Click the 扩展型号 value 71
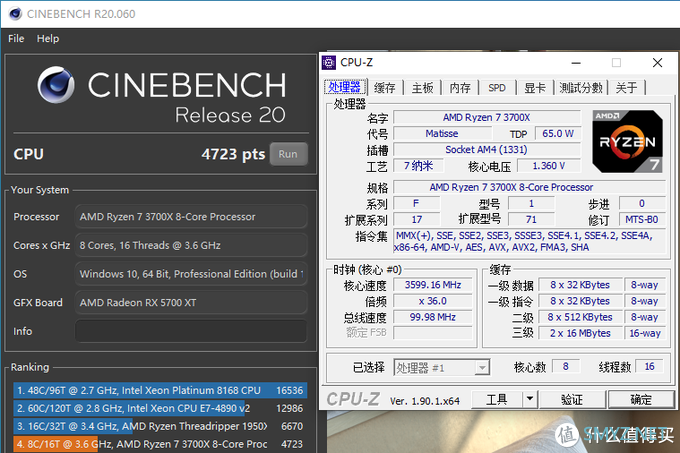 click(531, 219)
